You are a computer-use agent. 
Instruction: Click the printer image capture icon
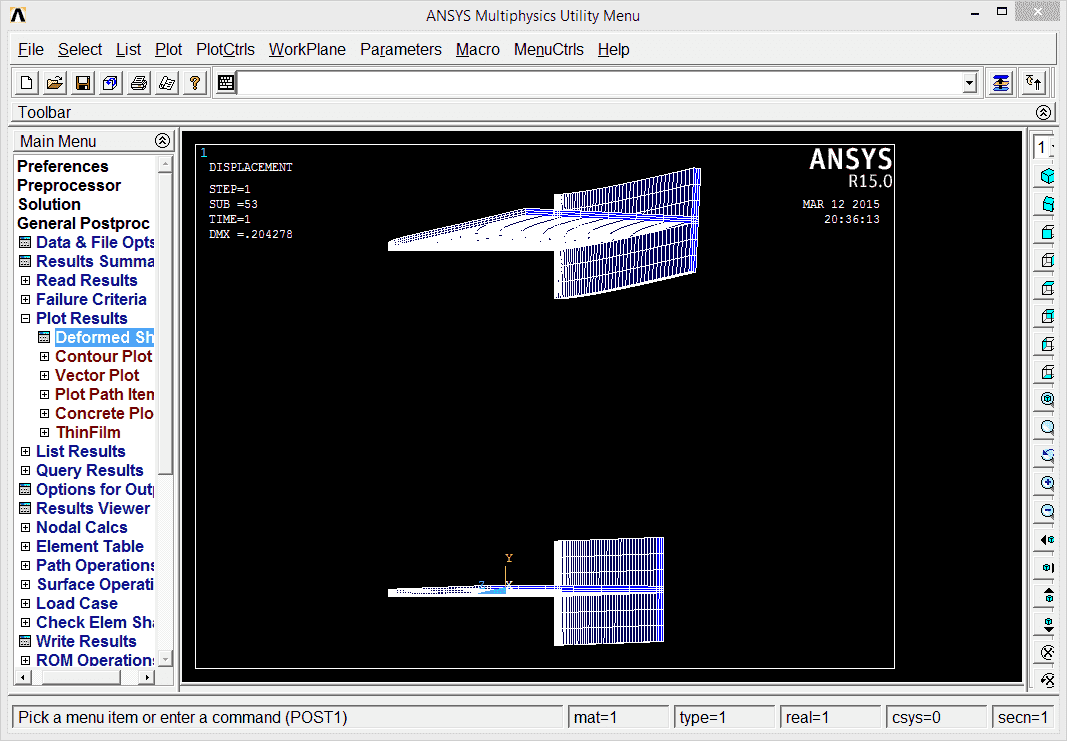(139, 83)
